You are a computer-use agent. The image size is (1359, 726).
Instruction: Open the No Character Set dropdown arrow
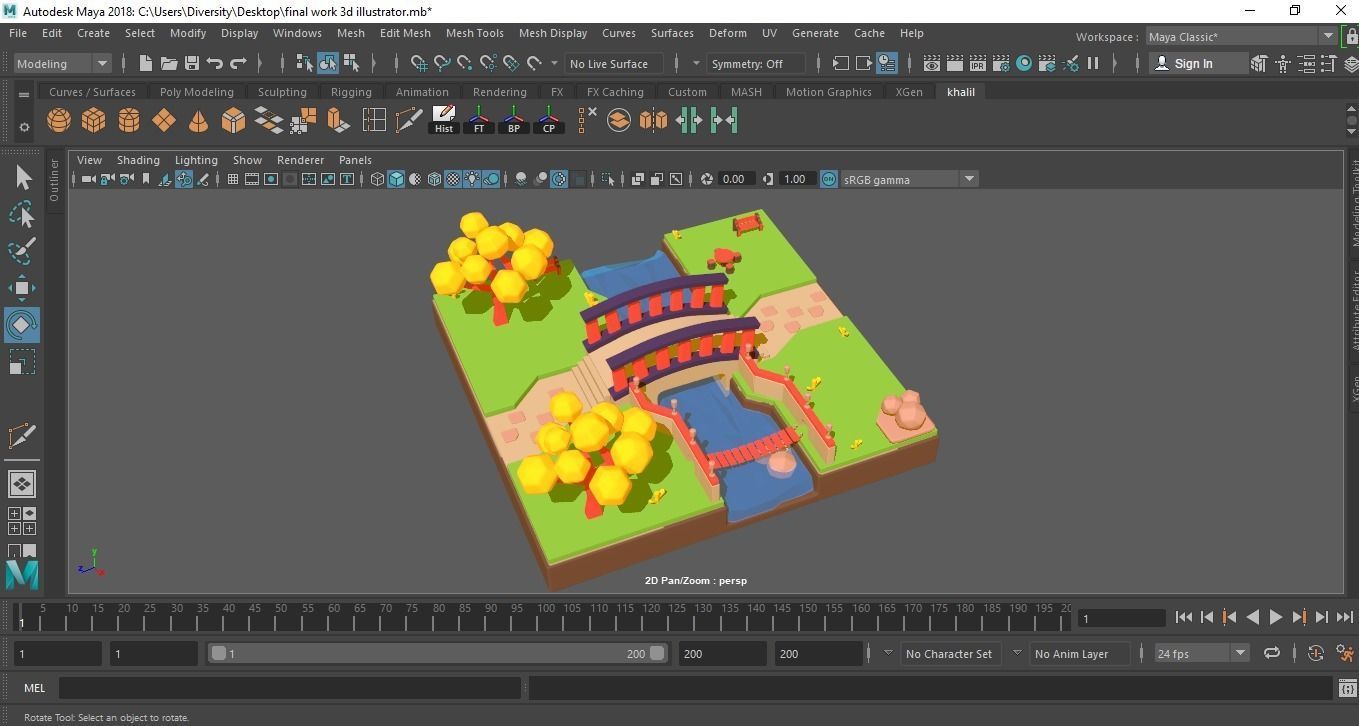coord(887,653)
